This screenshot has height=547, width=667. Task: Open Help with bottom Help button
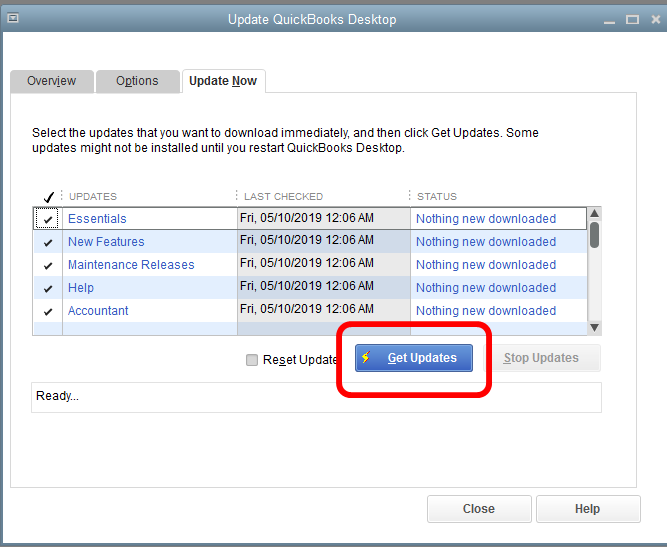point(588,509)
